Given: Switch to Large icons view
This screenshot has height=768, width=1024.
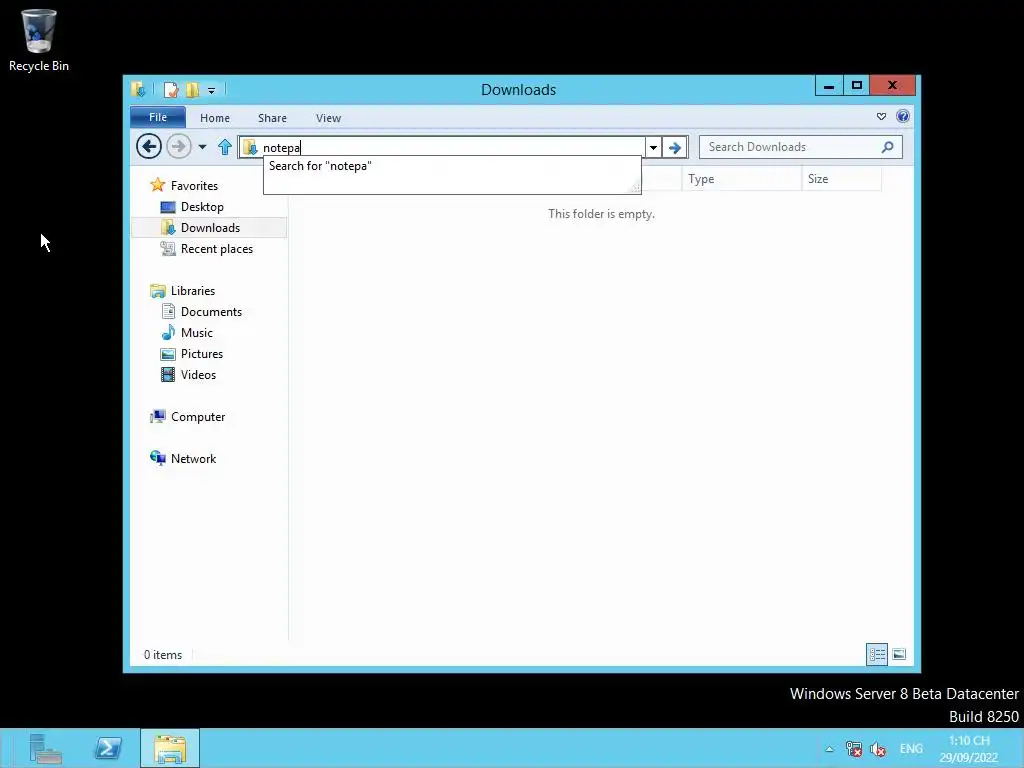Looking at the screenshot, I should point(899,654).
